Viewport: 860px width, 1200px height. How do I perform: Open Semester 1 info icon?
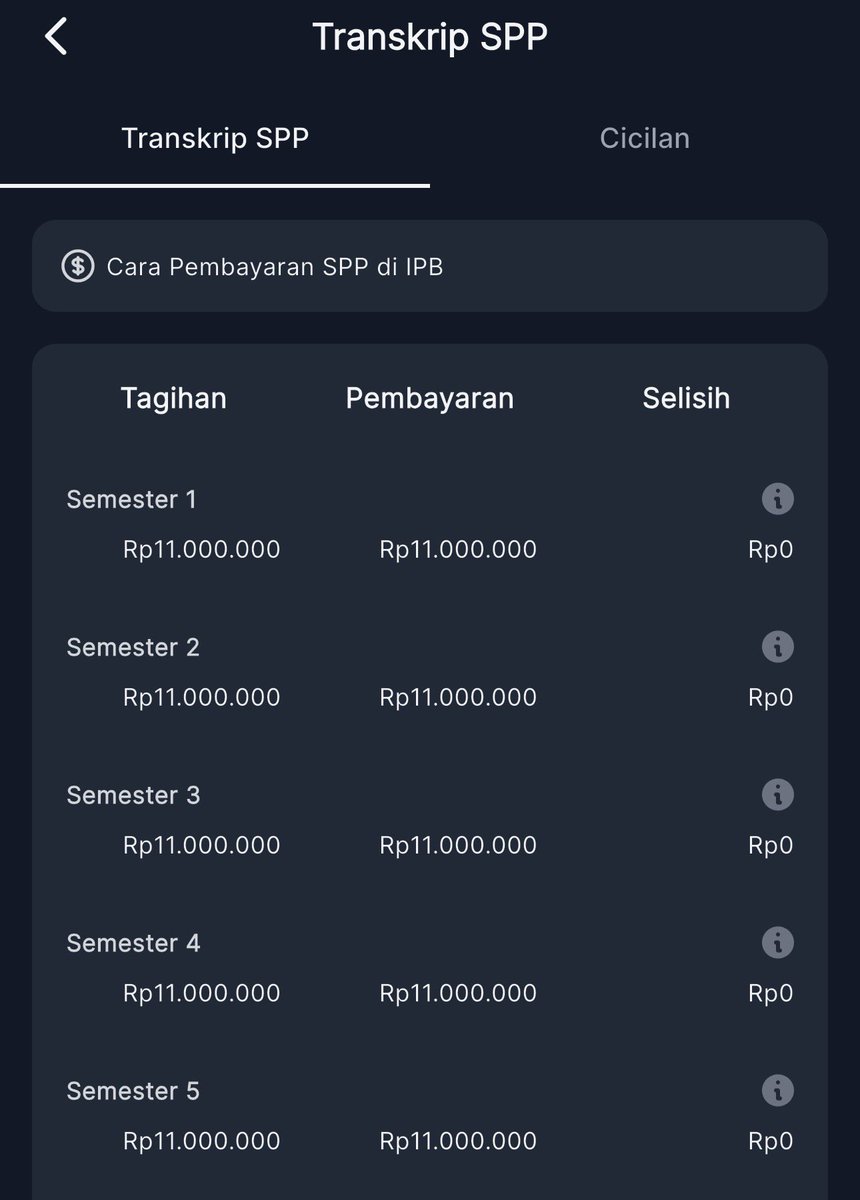click(x=777, y=498)
